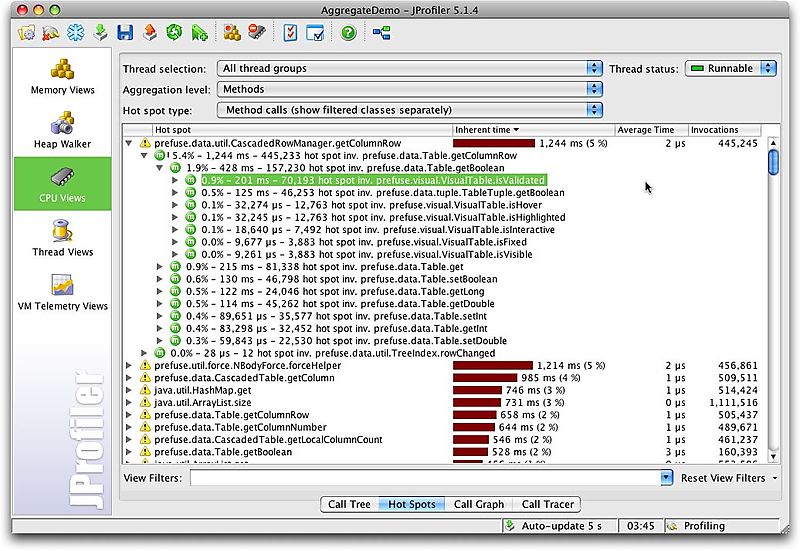
Task: Open Thread Views in sidebar
Action: coord(62,238)
